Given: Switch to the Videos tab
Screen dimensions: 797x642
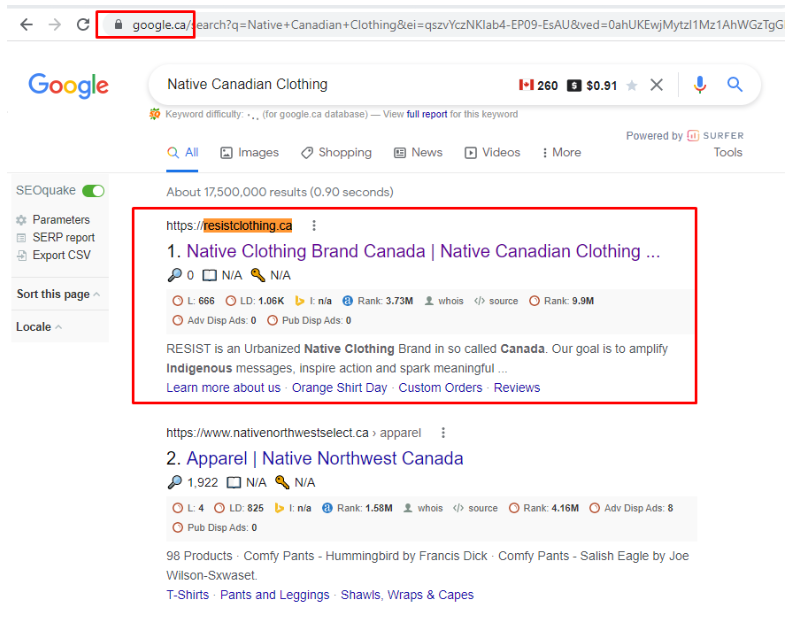Looking at the screenshot, I should (493, 152).
